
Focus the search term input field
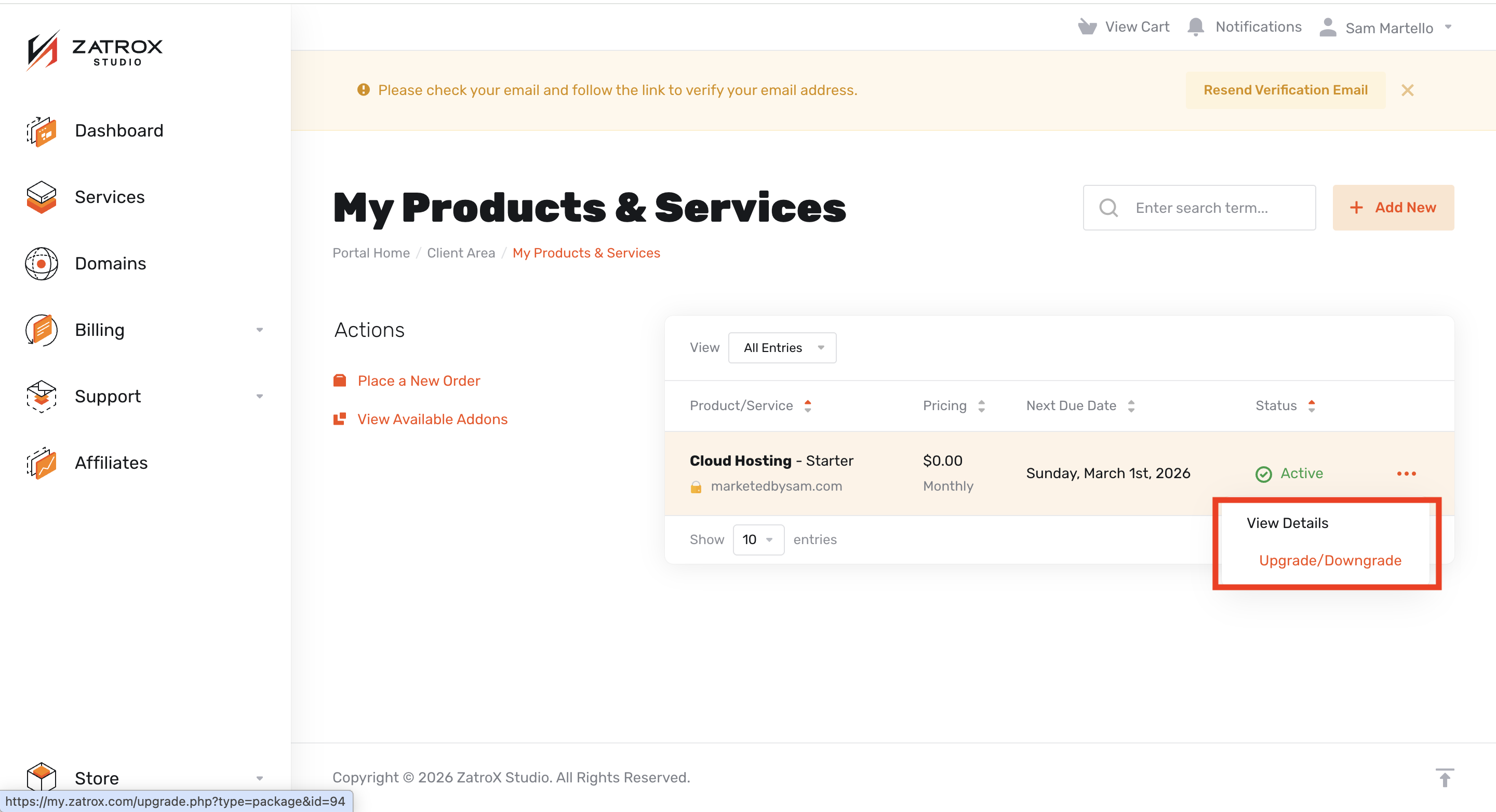(1199, 208)
